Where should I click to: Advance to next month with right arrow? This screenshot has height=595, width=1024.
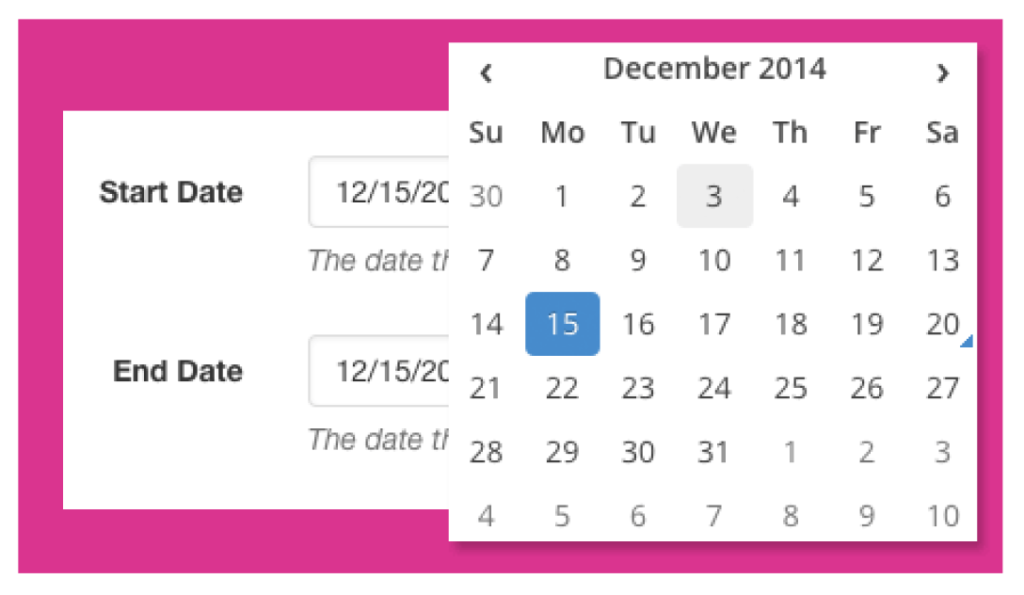click(x=942, y=72)
